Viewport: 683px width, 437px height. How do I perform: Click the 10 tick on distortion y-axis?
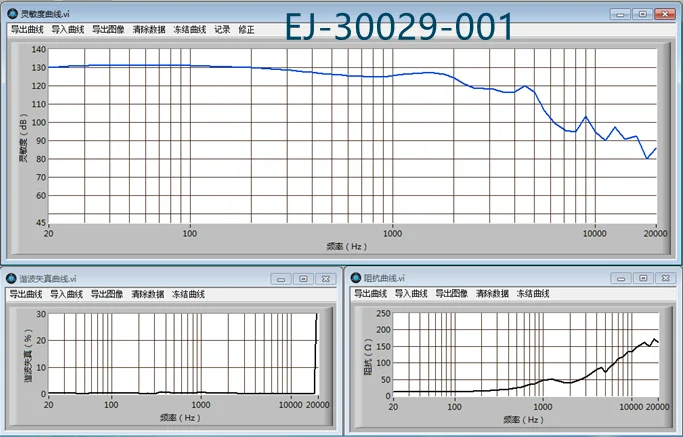pyautogui.click(x=41, y=367)
